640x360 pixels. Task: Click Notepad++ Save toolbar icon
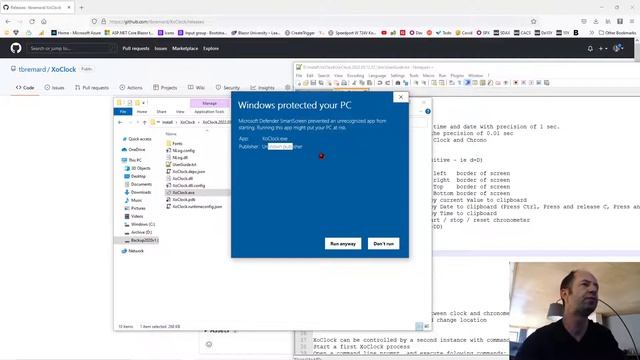click(x=313, y=83)
